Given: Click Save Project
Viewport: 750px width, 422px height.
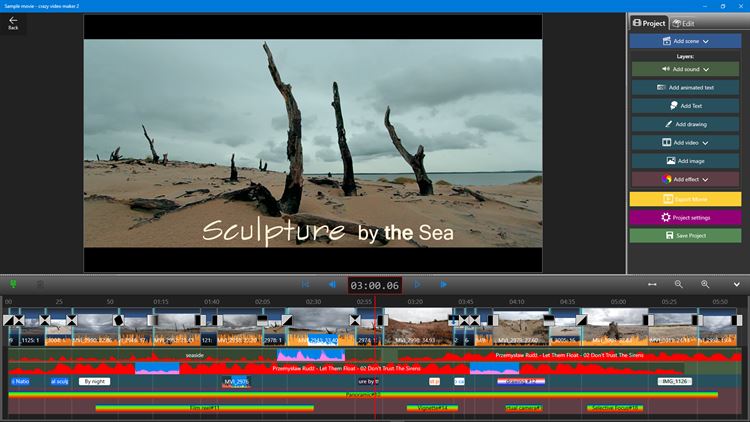Looking at the screenshot, I should click(x=685, y=235).
